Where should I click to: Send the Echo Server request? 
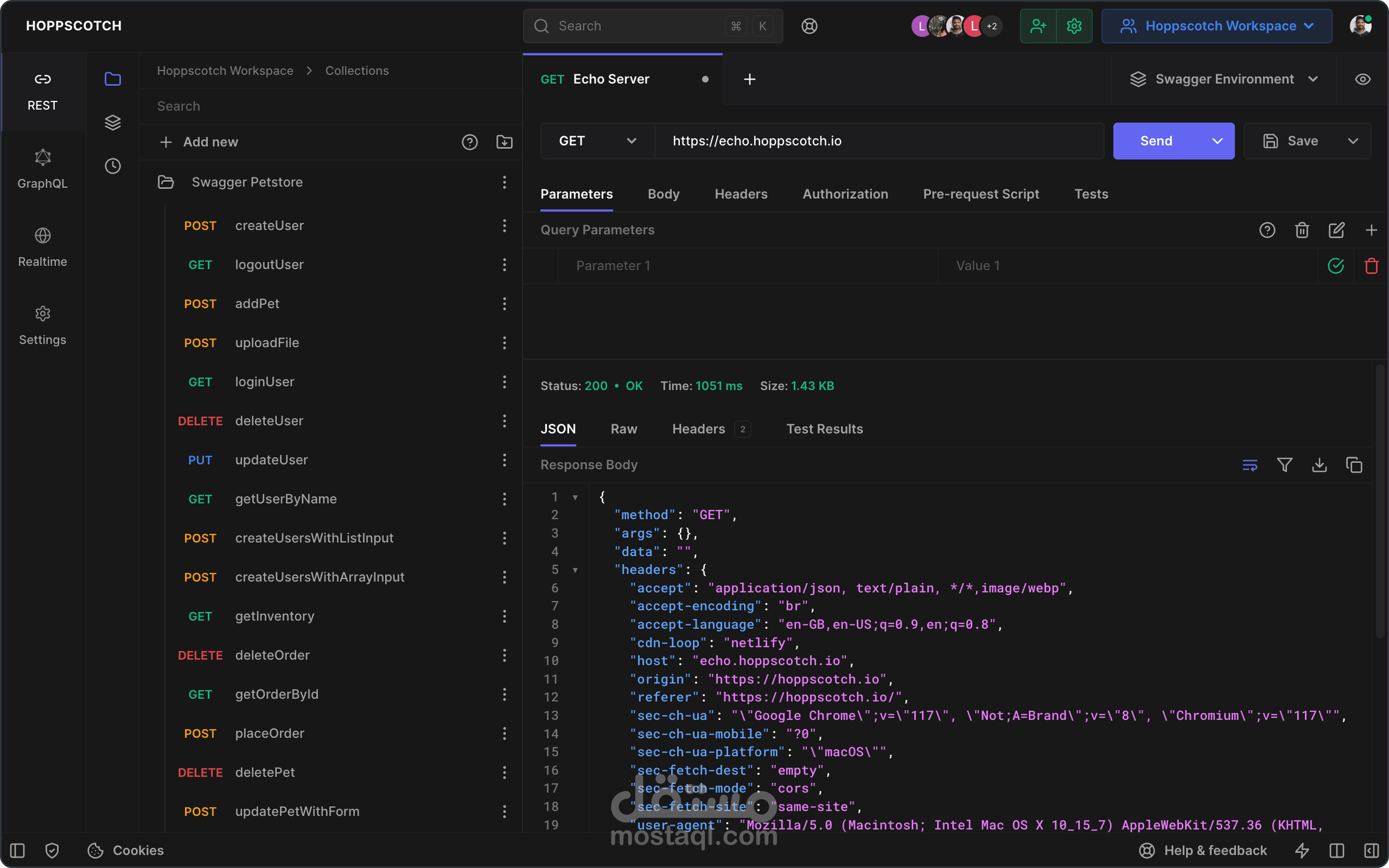[x=1155, y=141]
